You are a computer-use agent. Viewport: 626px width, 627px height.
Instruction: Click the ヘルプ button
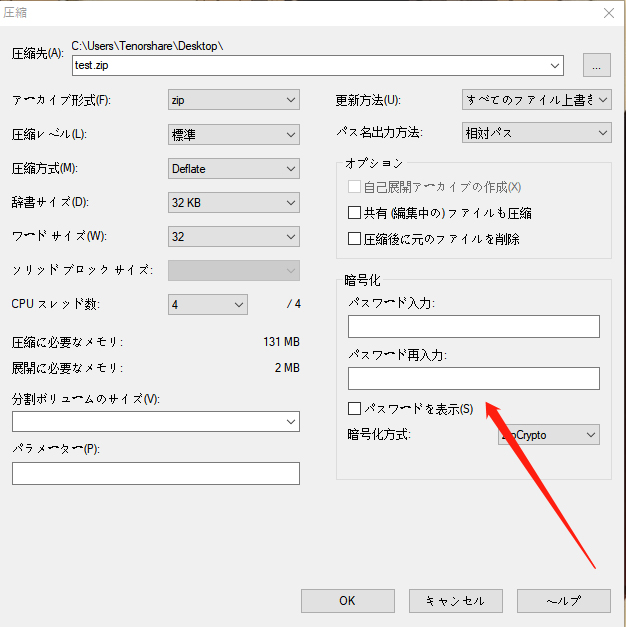[x=564, y=601]
